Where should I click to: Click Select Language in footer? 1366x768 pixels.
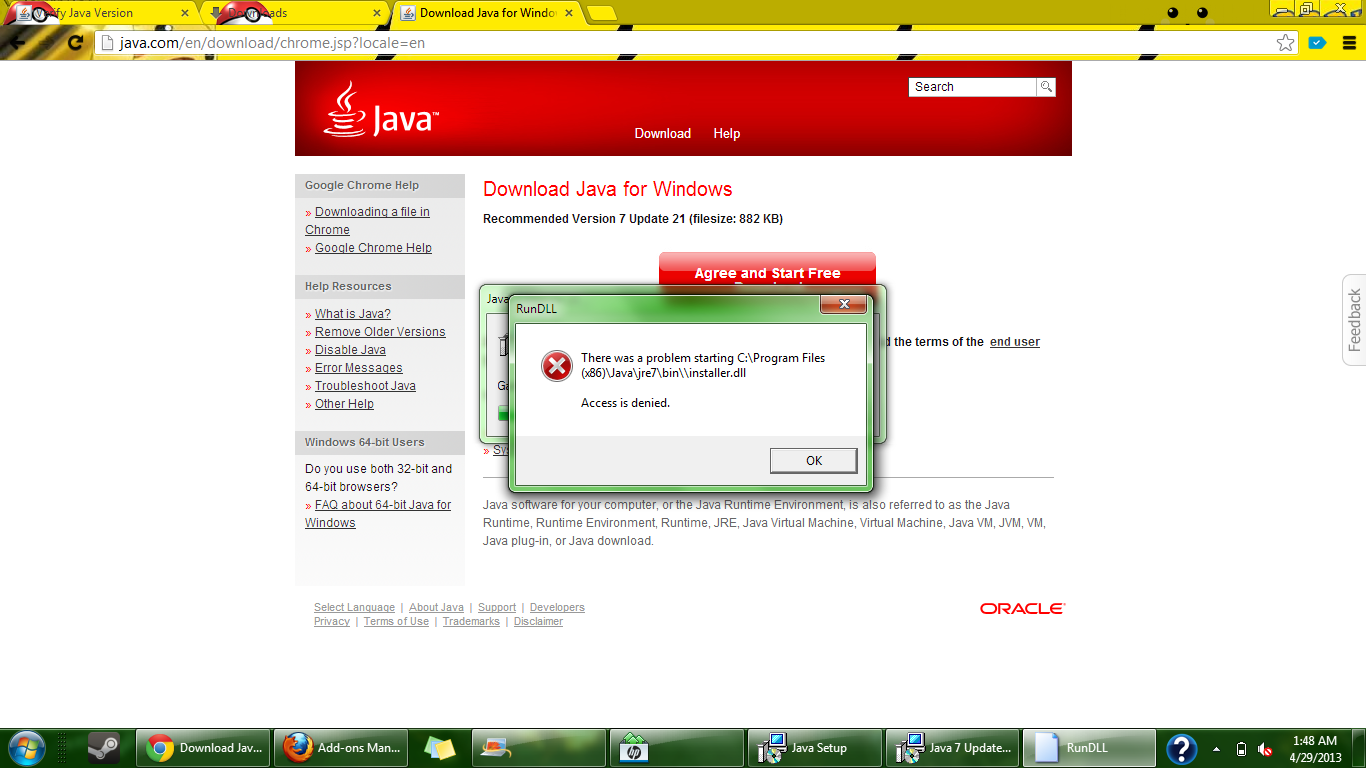click(x=354, y=607)
